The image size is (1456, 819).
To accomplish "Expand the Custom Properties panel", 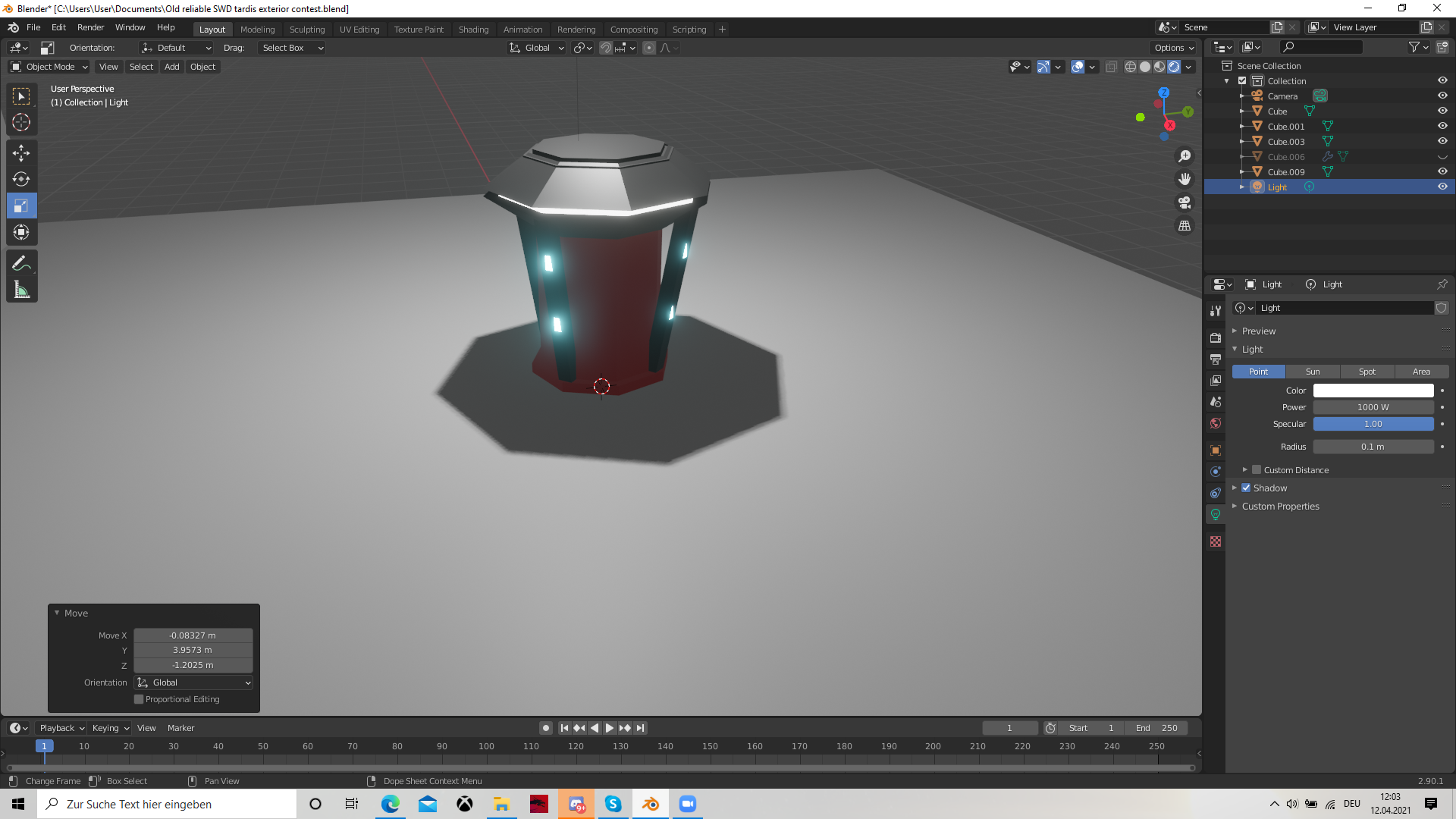I will [1281, 507].
